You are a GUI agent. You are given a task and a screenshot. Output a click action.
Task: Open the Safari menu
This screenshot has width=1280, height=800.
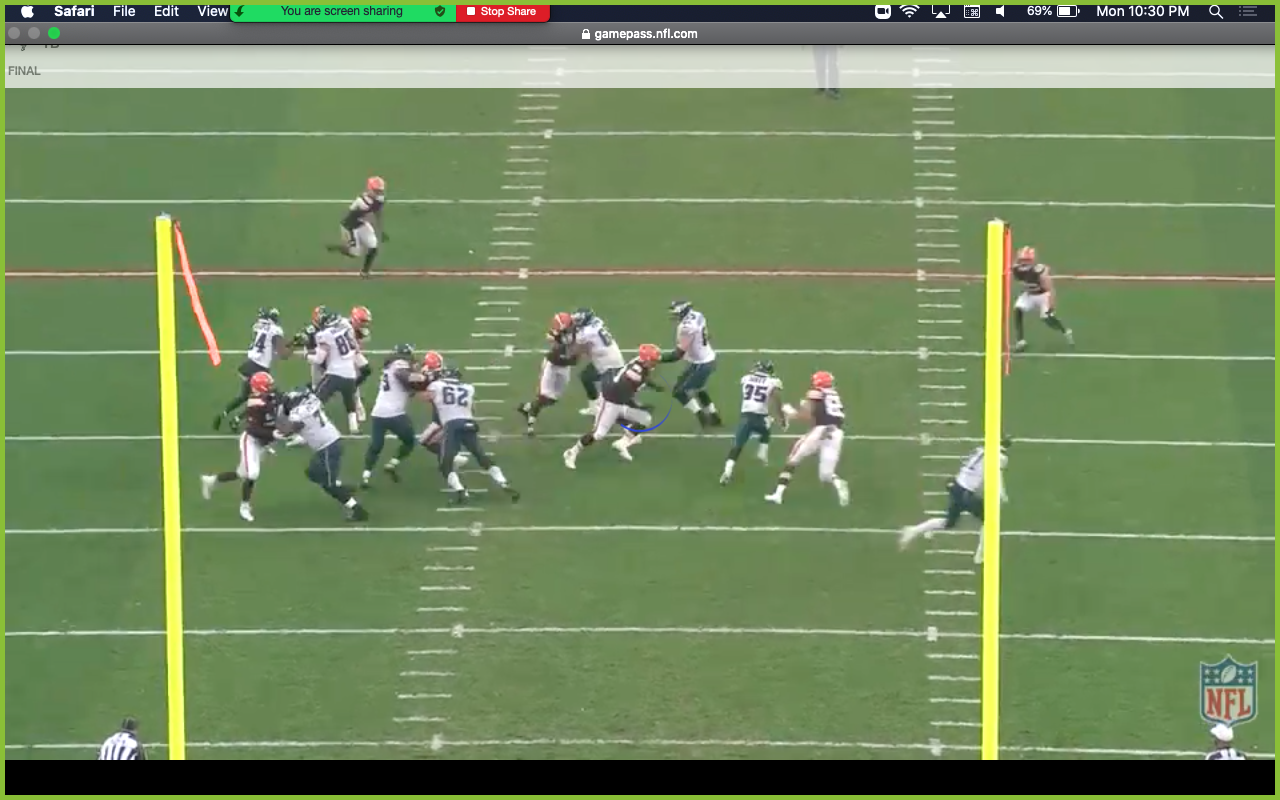coord(74,11)
